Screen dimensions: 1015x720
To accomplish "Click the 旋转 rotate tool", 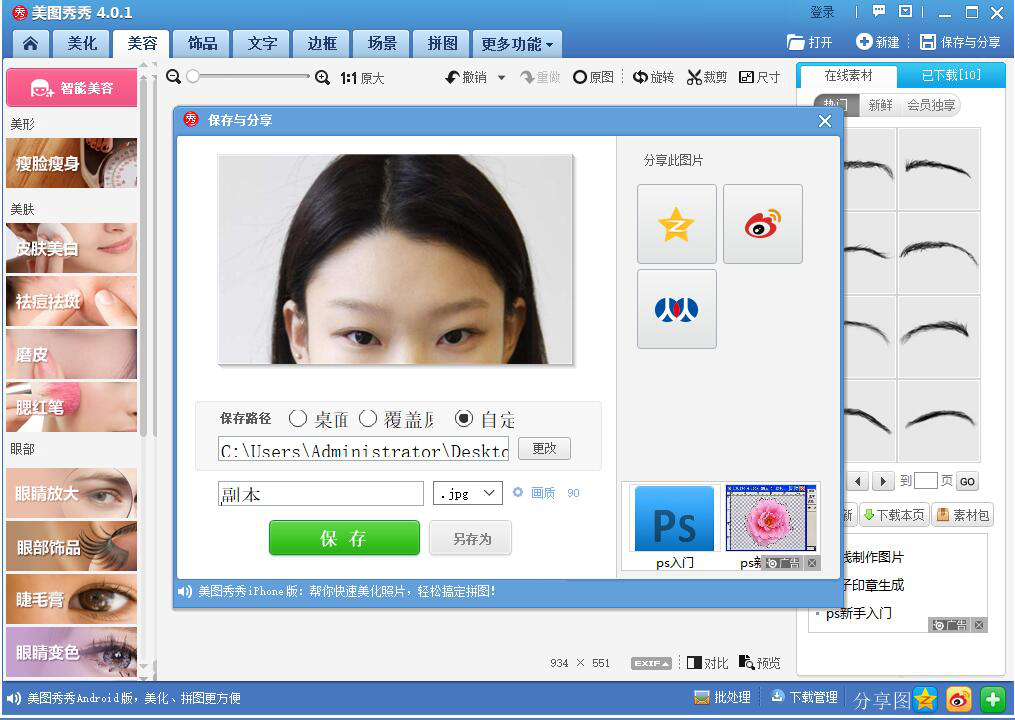I will pos(653,78).
